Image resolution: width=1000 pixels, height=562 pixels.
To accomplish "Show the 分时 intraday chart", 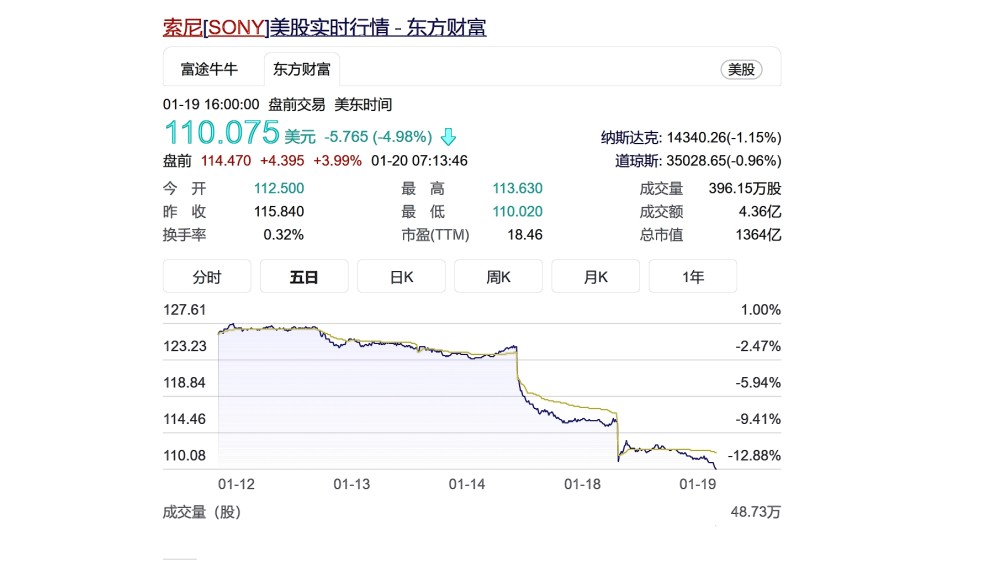I will pyautogui.click(x=207, y=277).
